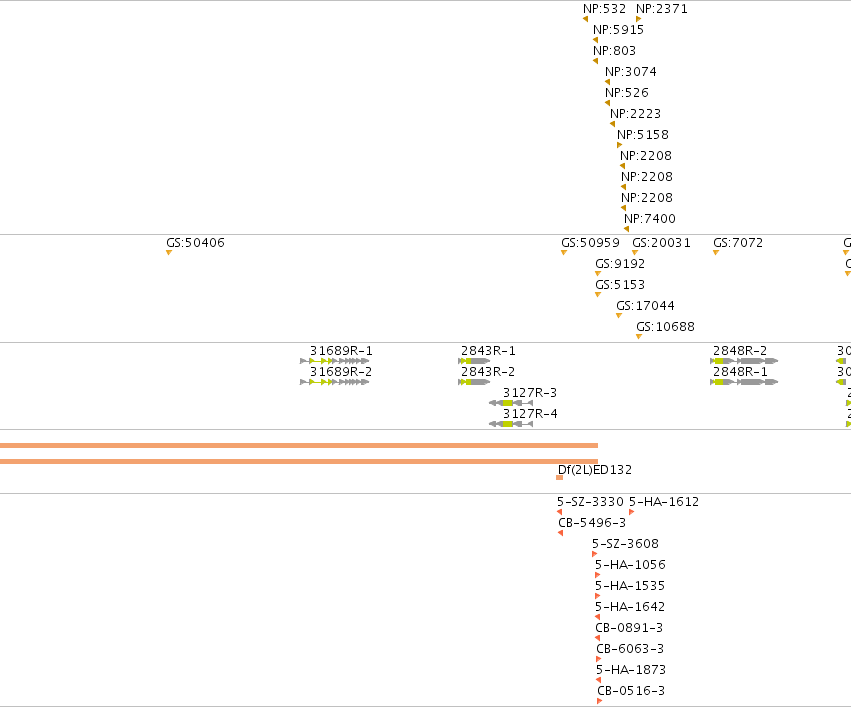Click the NP:2371 insertion label
Viewport: 851px width, 707px height.
click(662, 9)
